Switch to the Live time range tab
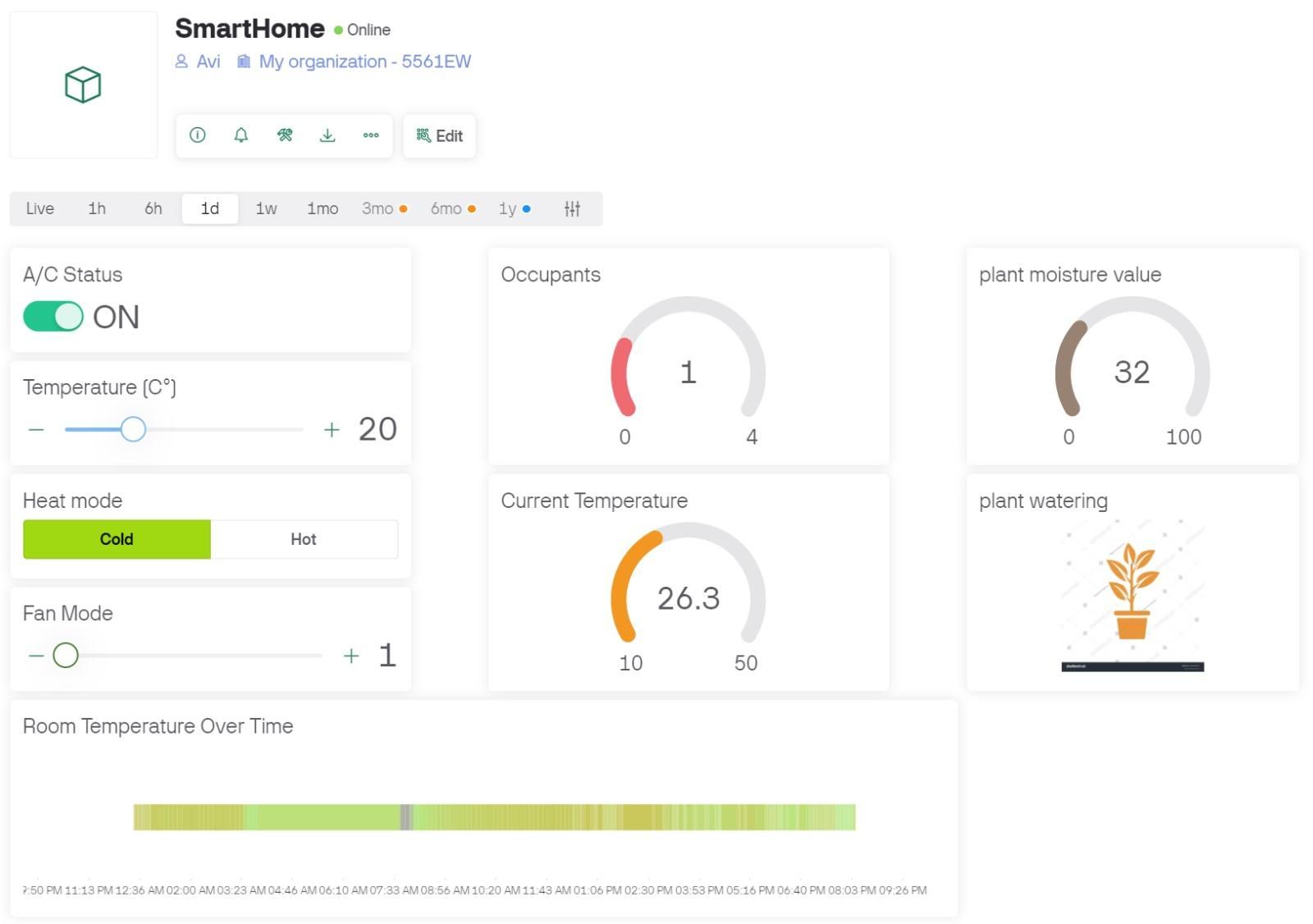The height and width of the screenshot is (924, 1313). tap(39, 208)
